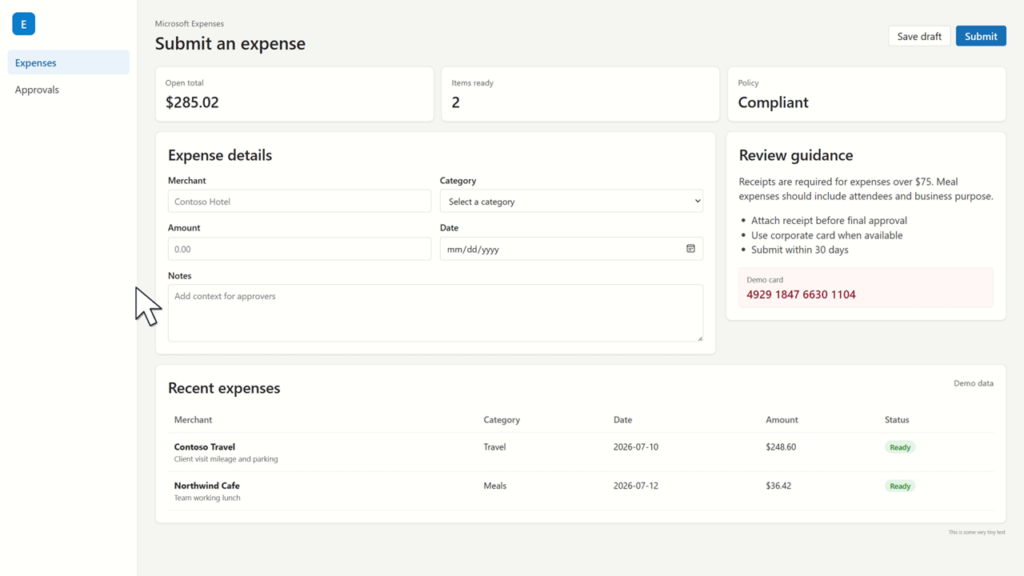Select the Items ready count 2

tap(456, 103)
